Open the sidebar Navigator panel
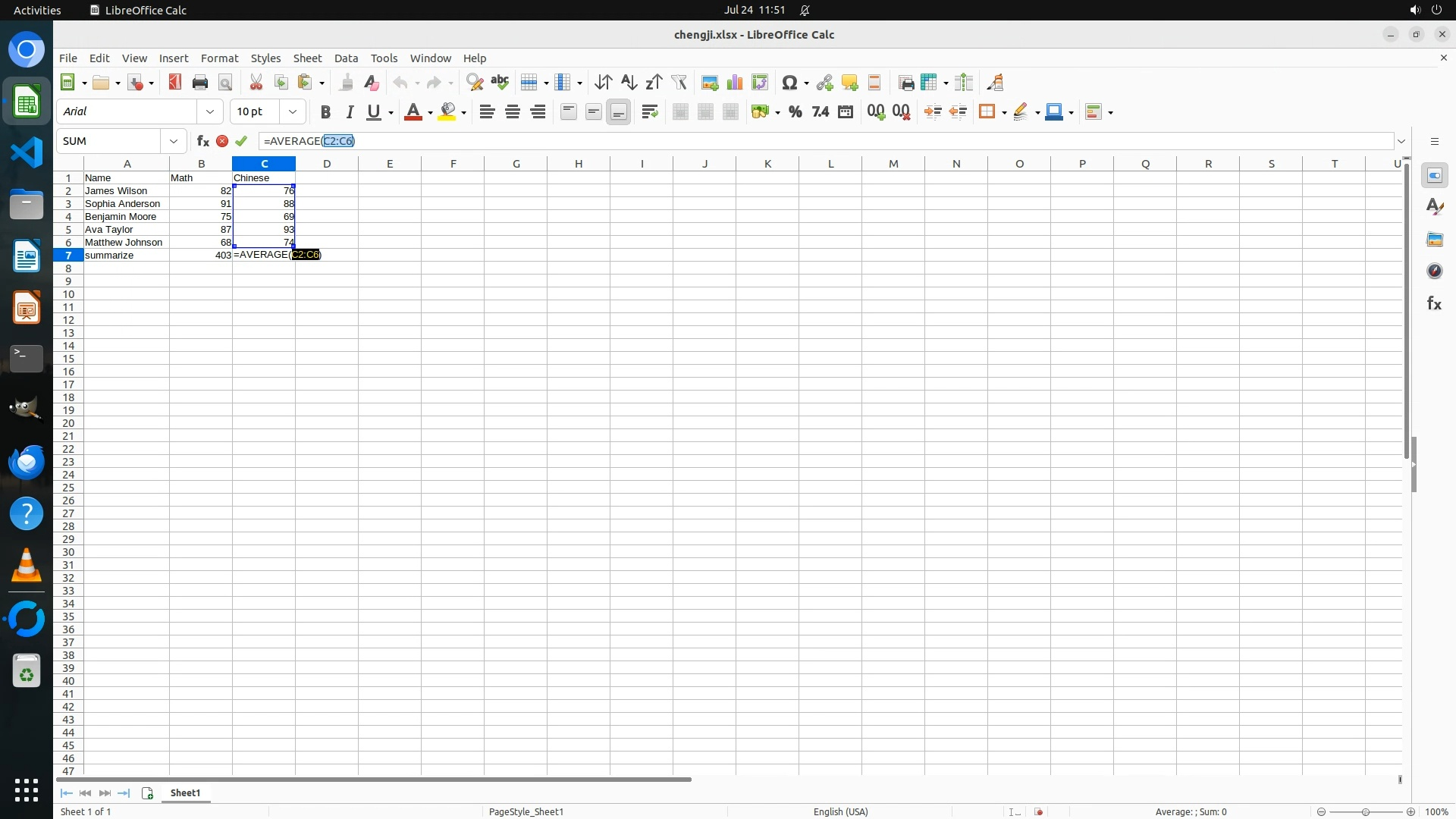This screenshot has height=819, width=1456. point(1434,271)
